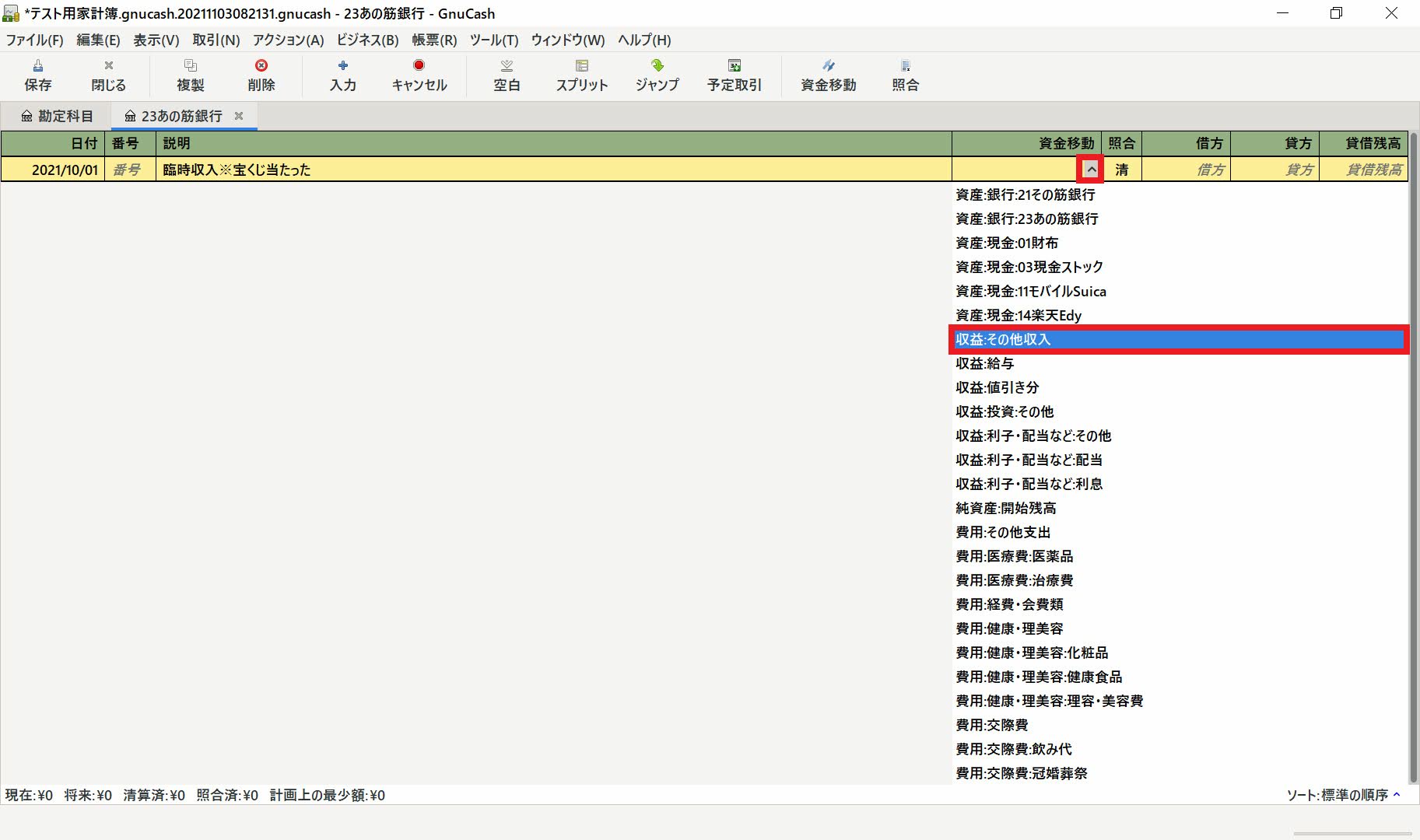This screenshot has height=840, width=1420.
Task: Open the ビジネス(B) menu
Action: 367,40
